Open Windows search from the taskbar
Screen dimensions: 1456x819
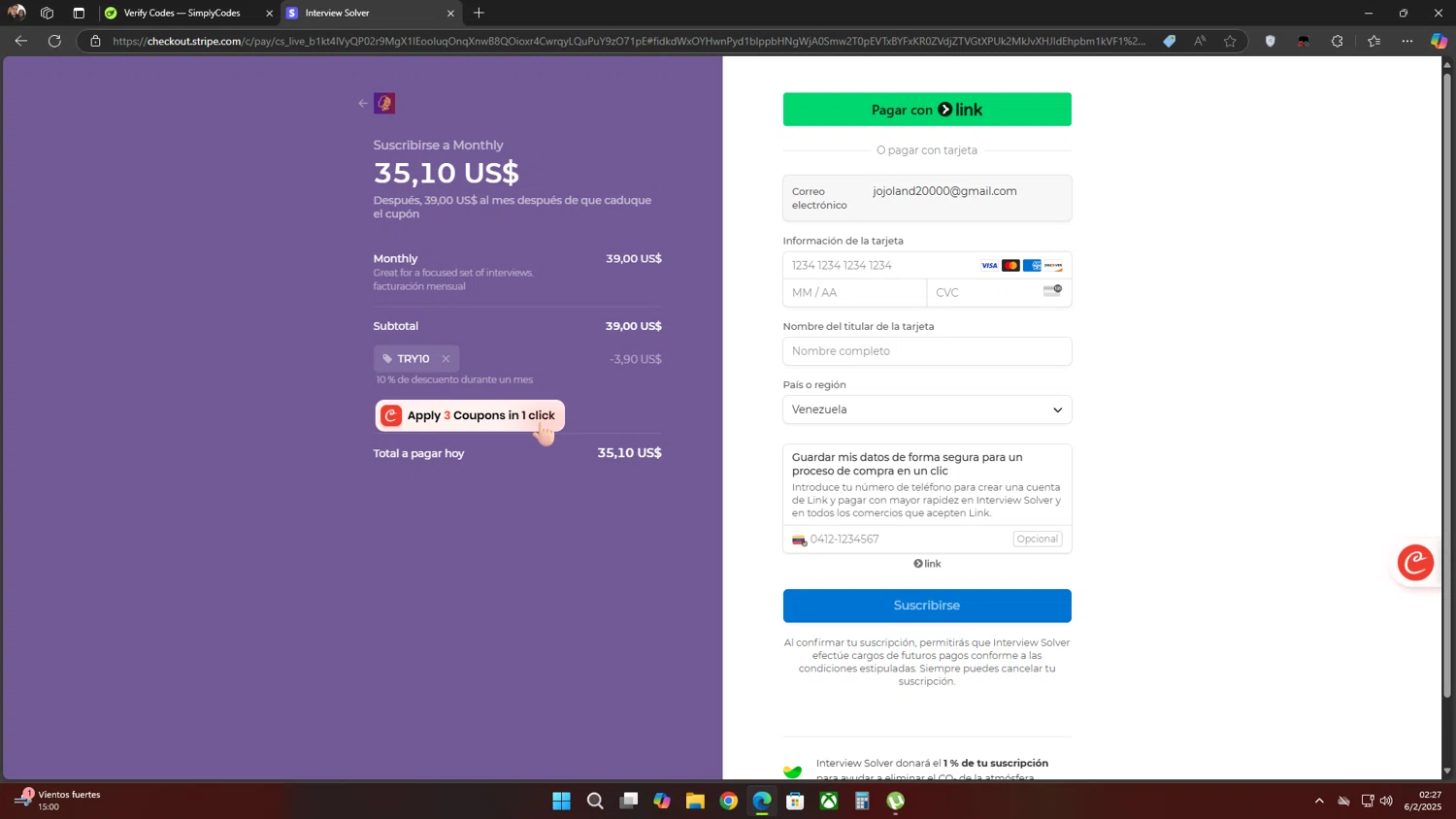pos(595,801)
